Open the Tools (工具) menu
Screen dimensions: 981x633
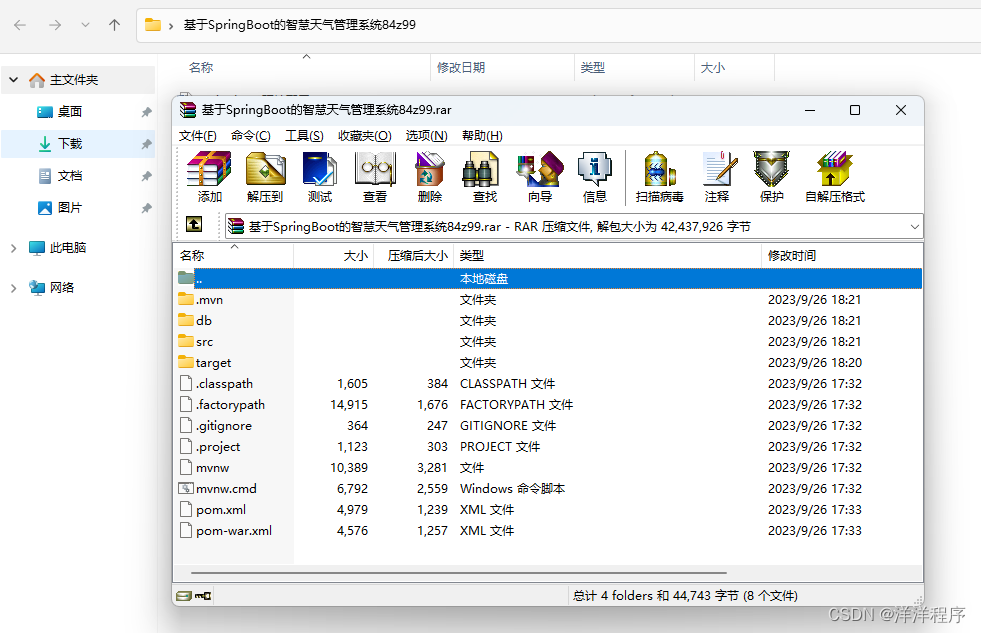point(305,136)
